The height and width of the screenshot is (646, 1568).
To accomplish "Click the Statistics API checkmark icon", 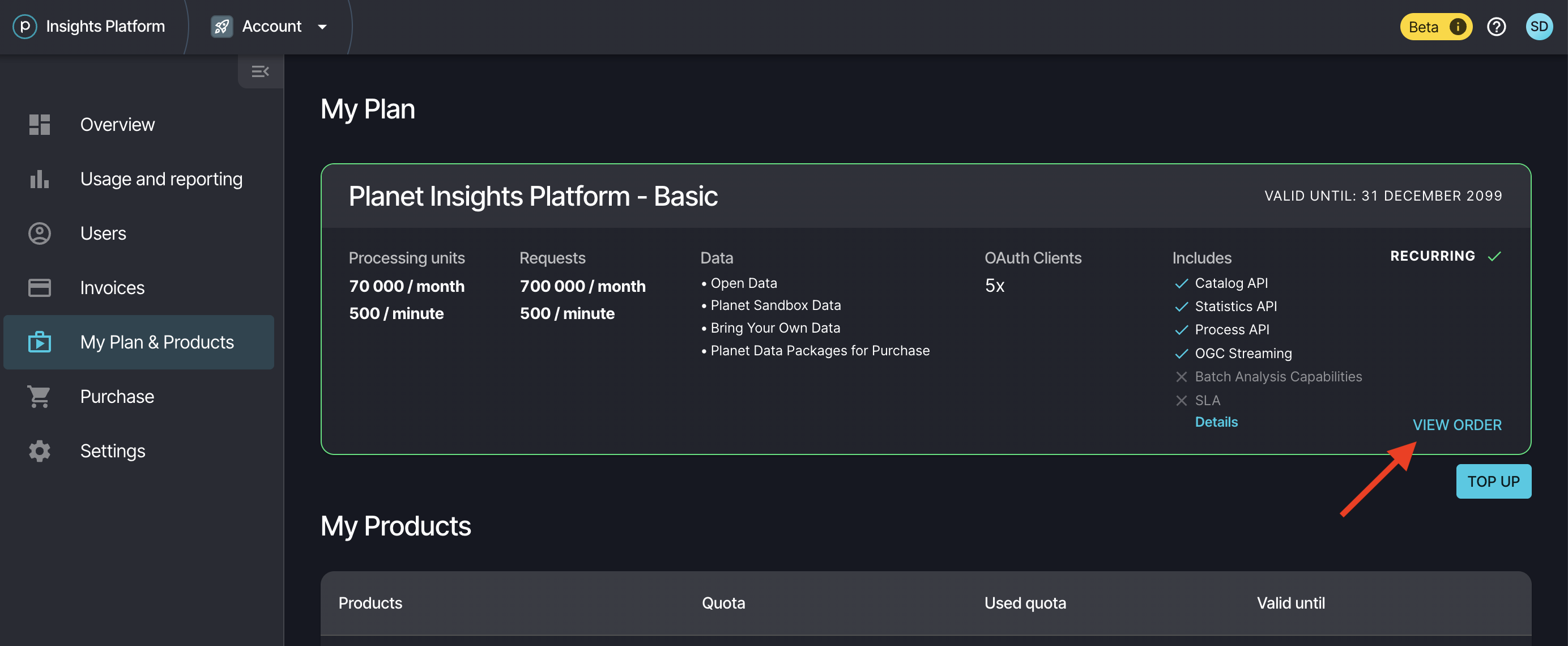I will (x=1181, y=307).
